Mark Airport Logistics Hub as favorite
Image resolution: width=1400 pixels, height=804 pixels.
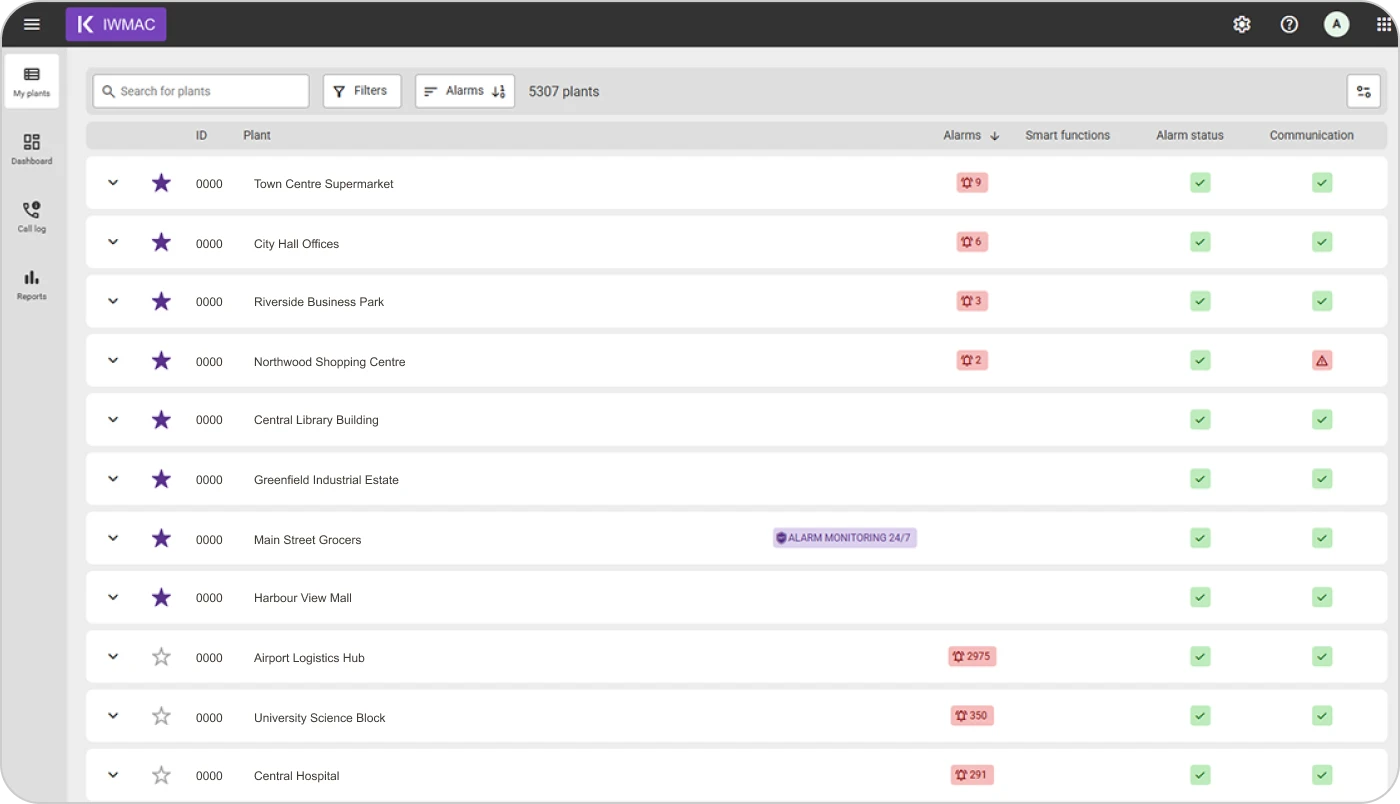[161, 657]
